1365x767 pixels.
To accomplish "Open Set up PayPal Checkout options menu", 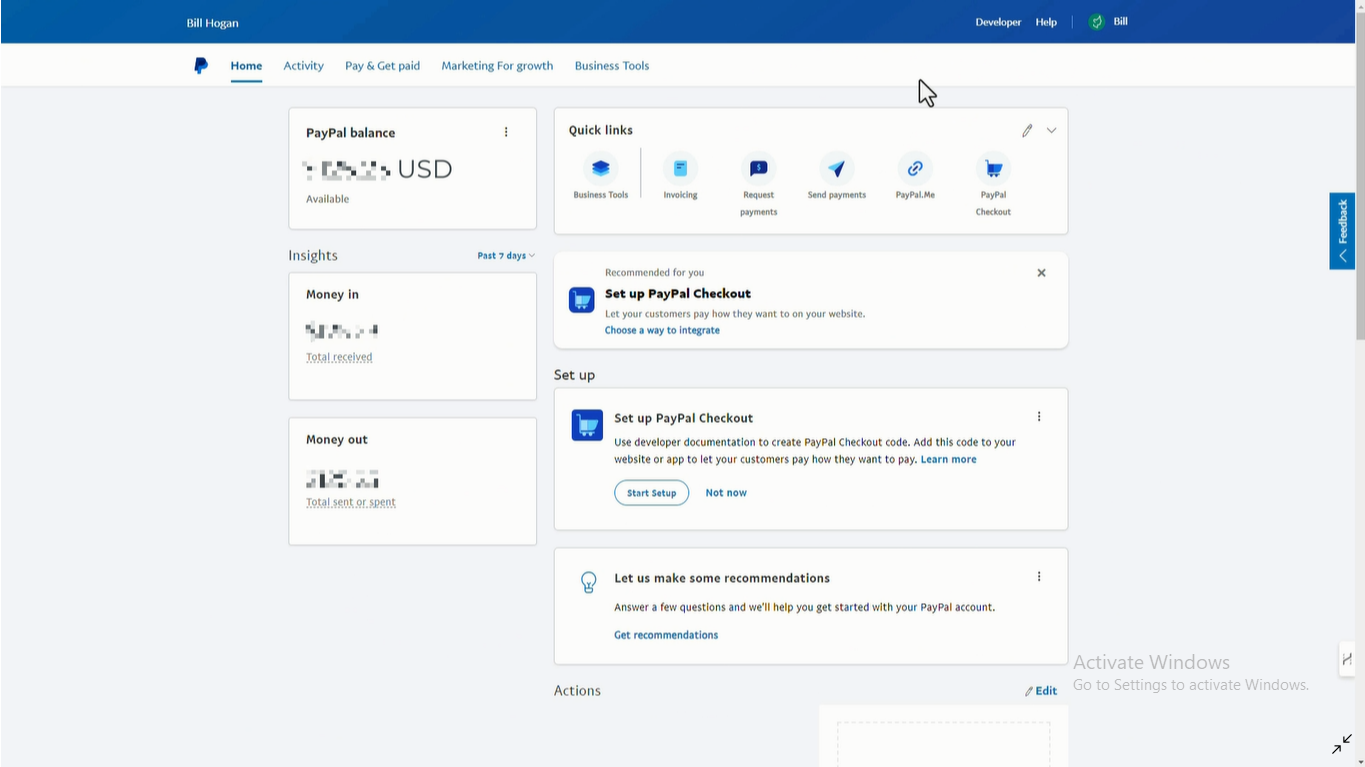I will coord(1039,417).
